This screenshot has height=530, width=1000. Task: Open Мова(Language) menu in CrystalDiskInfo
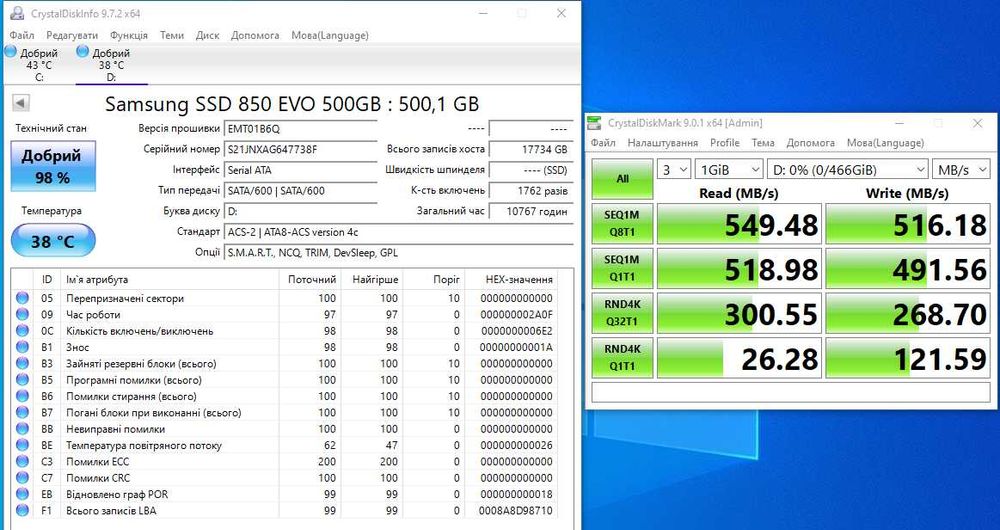[x=330, y=35]
